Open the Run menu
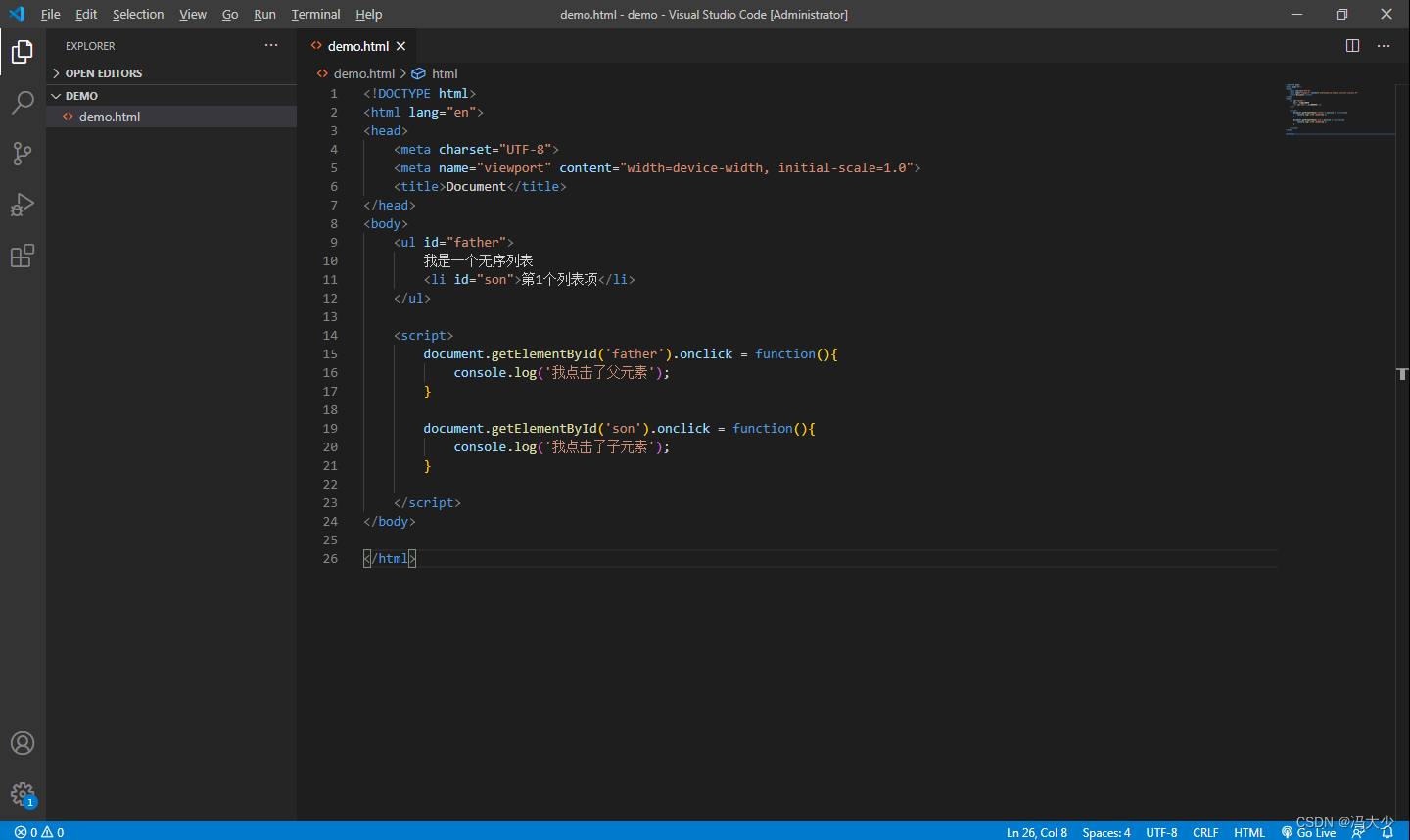This screenshot has width=1410, height=840. click(264, 14)
